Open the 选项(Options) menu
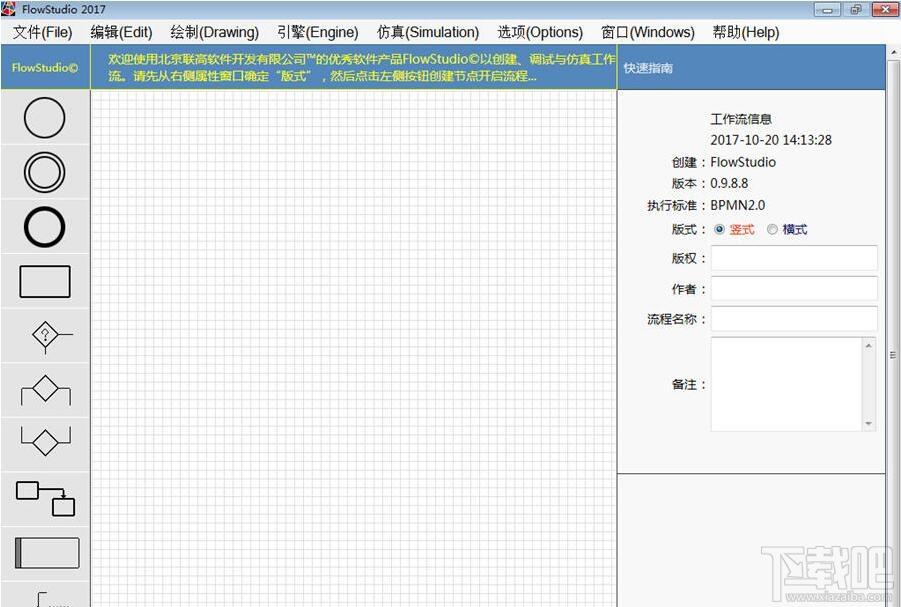Screen dimensions: 901x607 tap(540, 32)
